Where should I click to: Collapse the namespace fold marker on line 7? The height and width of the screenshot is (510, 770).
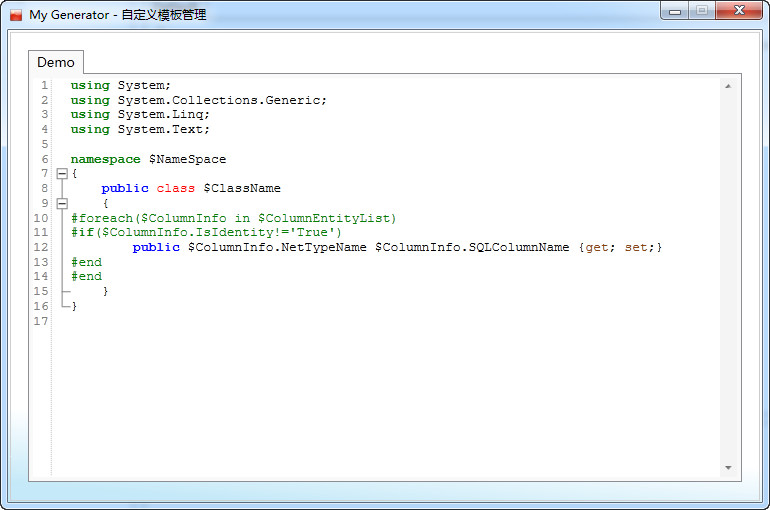(x=62, y=173)
